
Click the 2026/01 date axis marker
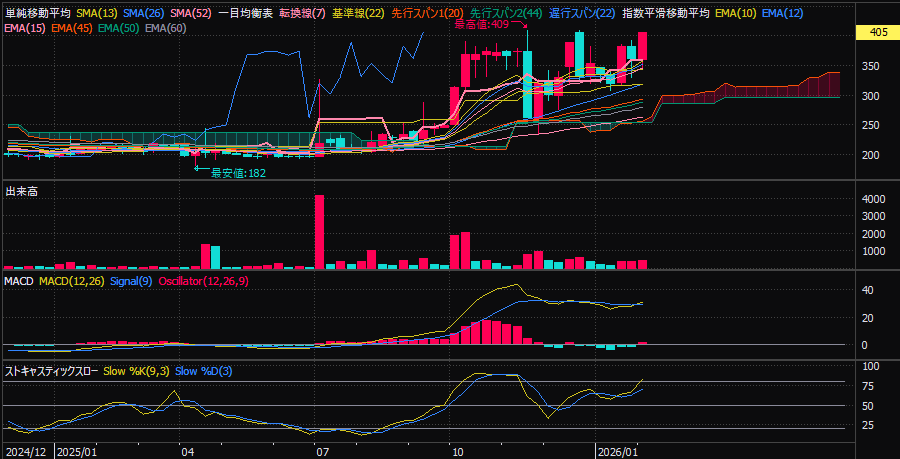[617, 450]
